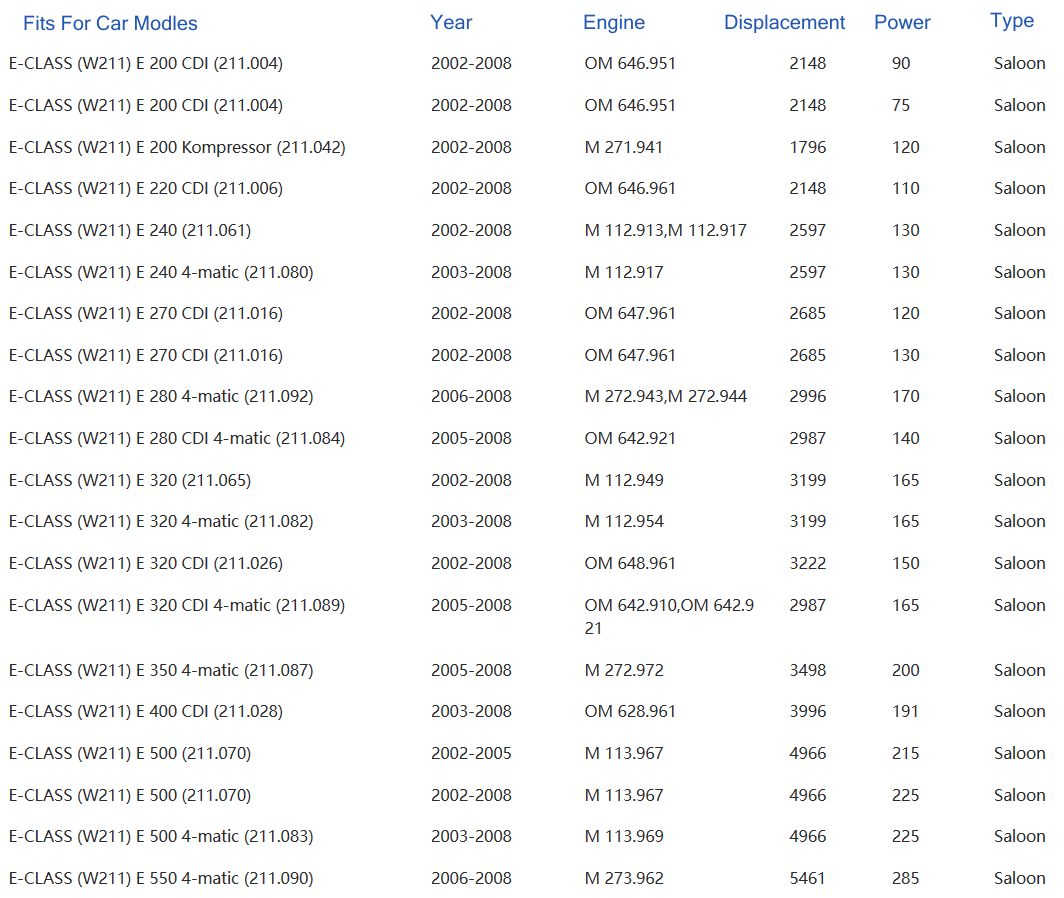The height and width of the screenshot is (898, 1064).
Task: Click the engine cell OM 642.910,OM 642.921
Action: pos(669,616)
